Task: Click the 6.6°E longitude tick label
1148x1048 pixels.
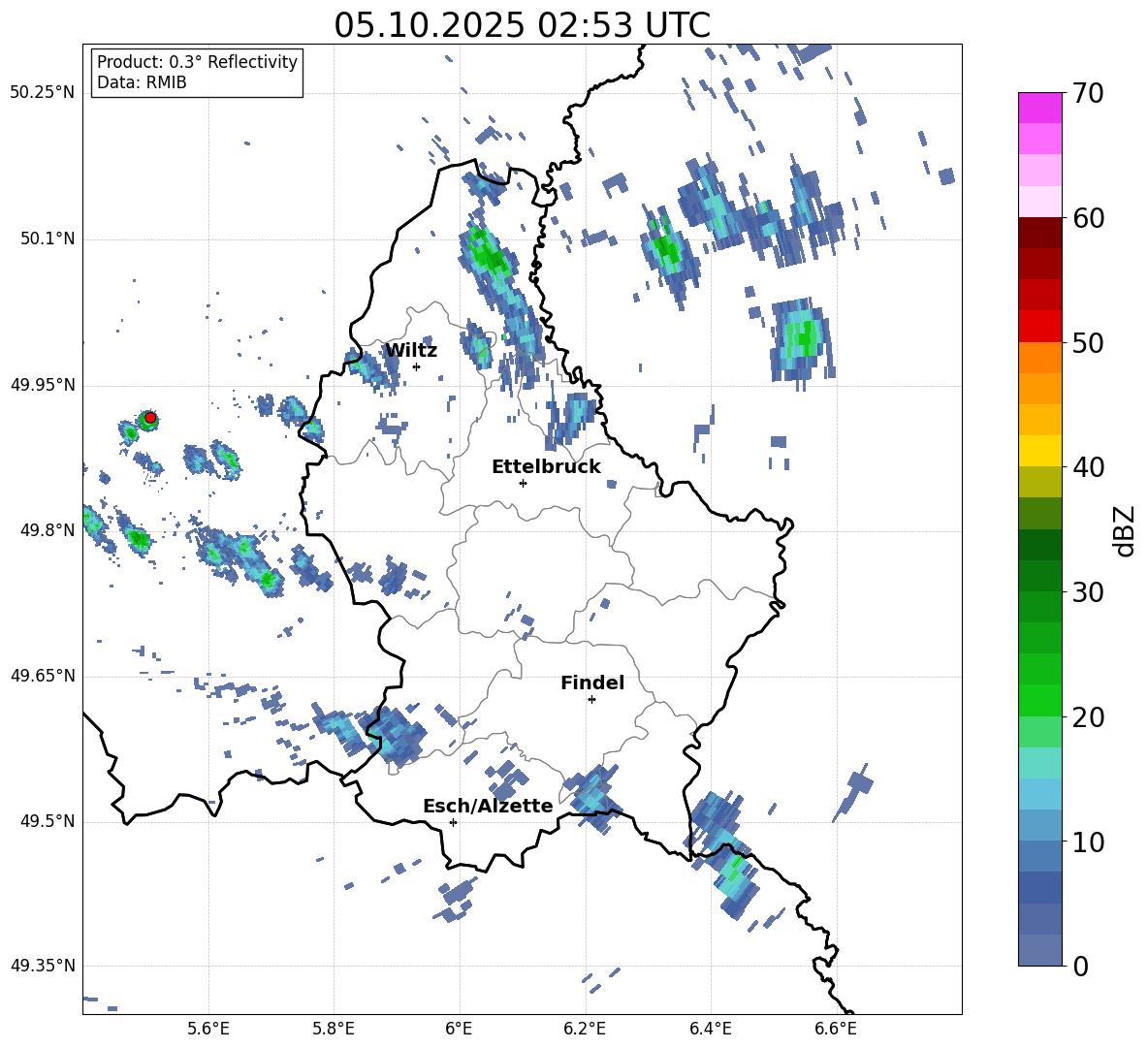Action: [836, 1029]
